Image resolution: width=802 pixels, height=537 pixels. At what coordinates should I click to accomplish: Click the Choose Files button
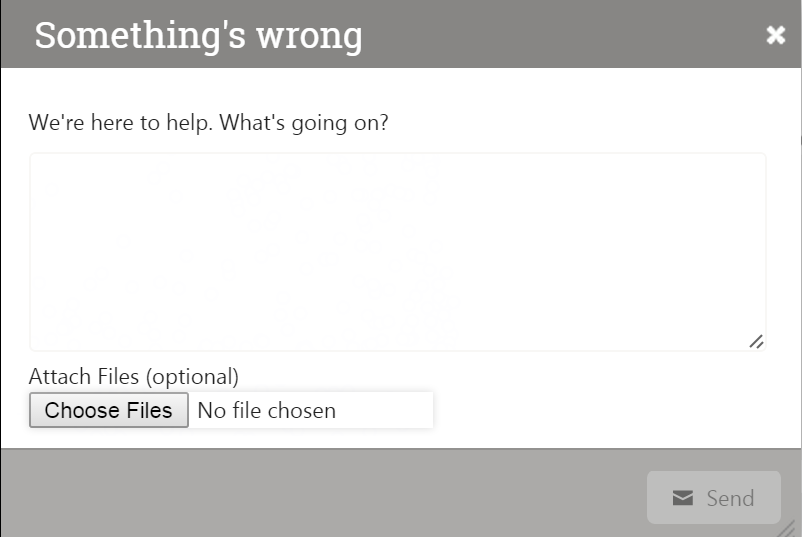[108, 410]
